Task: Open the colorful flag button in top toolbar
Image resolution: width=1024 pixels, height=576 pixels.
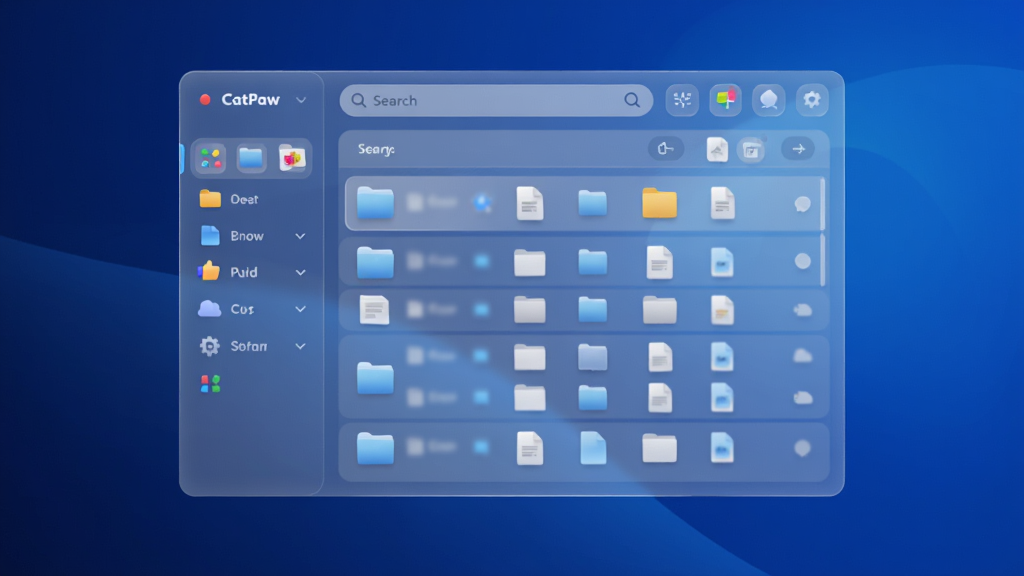Action: (x=725, y=100)
